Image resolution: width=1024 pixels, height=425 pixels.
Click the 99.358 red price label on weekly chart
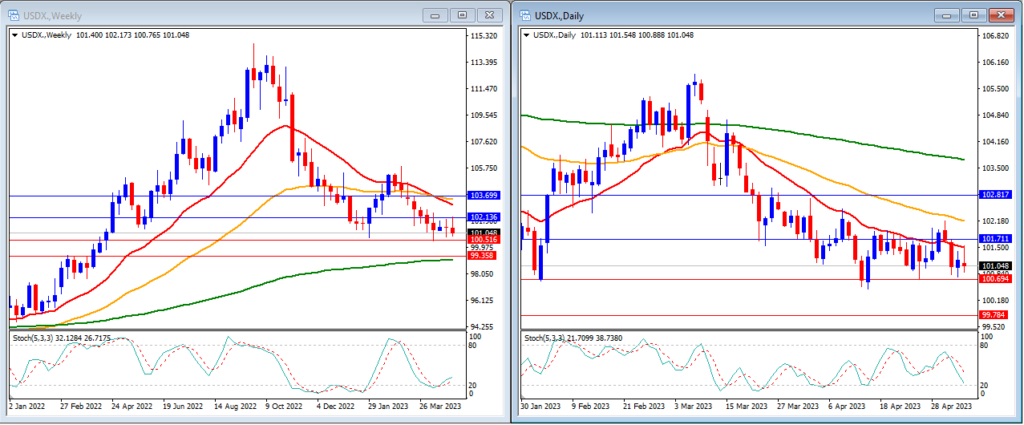tap(484, 255)
